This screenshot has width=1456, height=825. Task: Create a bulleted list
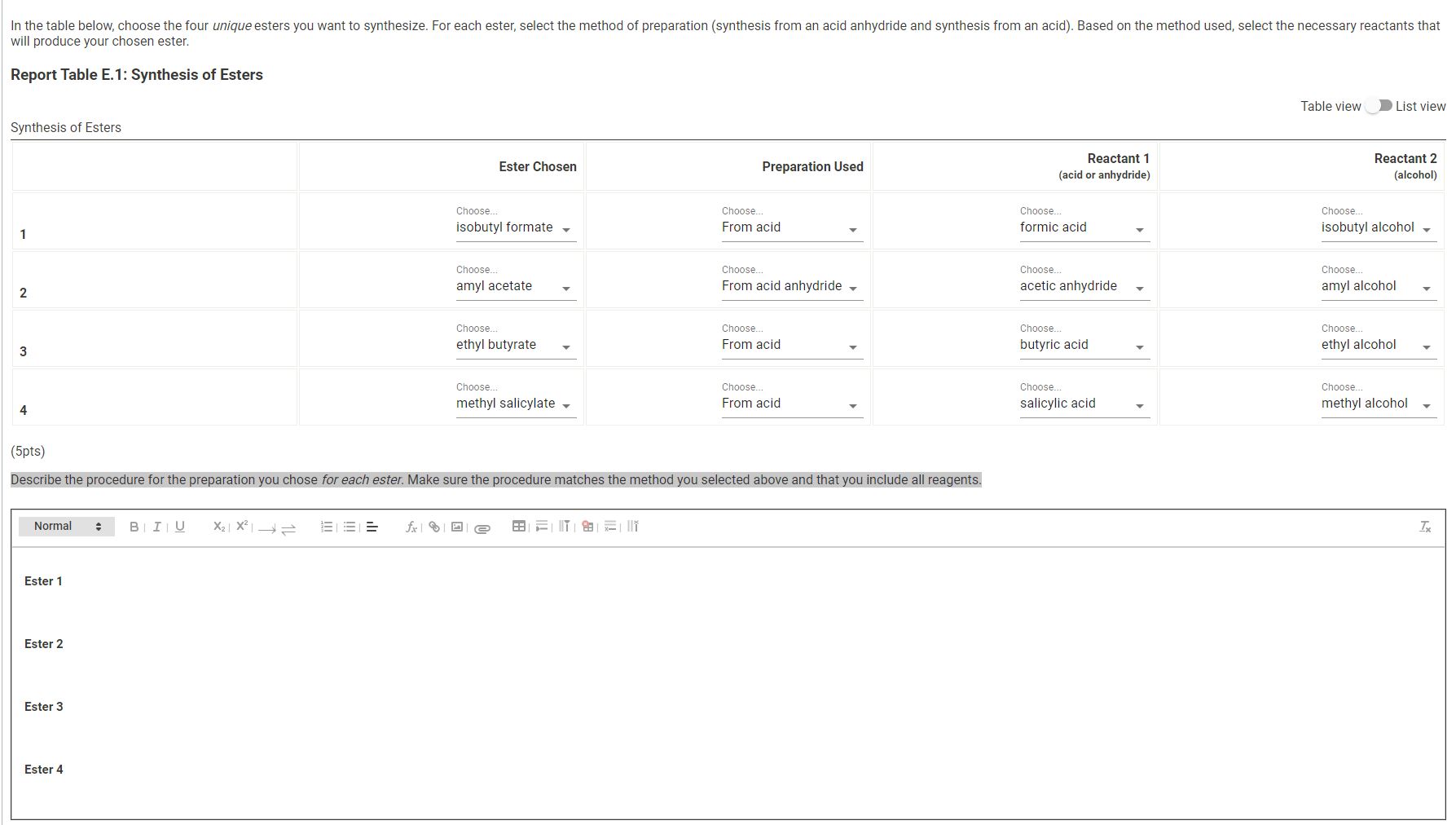pyautogui.click(x=350, y=526)
